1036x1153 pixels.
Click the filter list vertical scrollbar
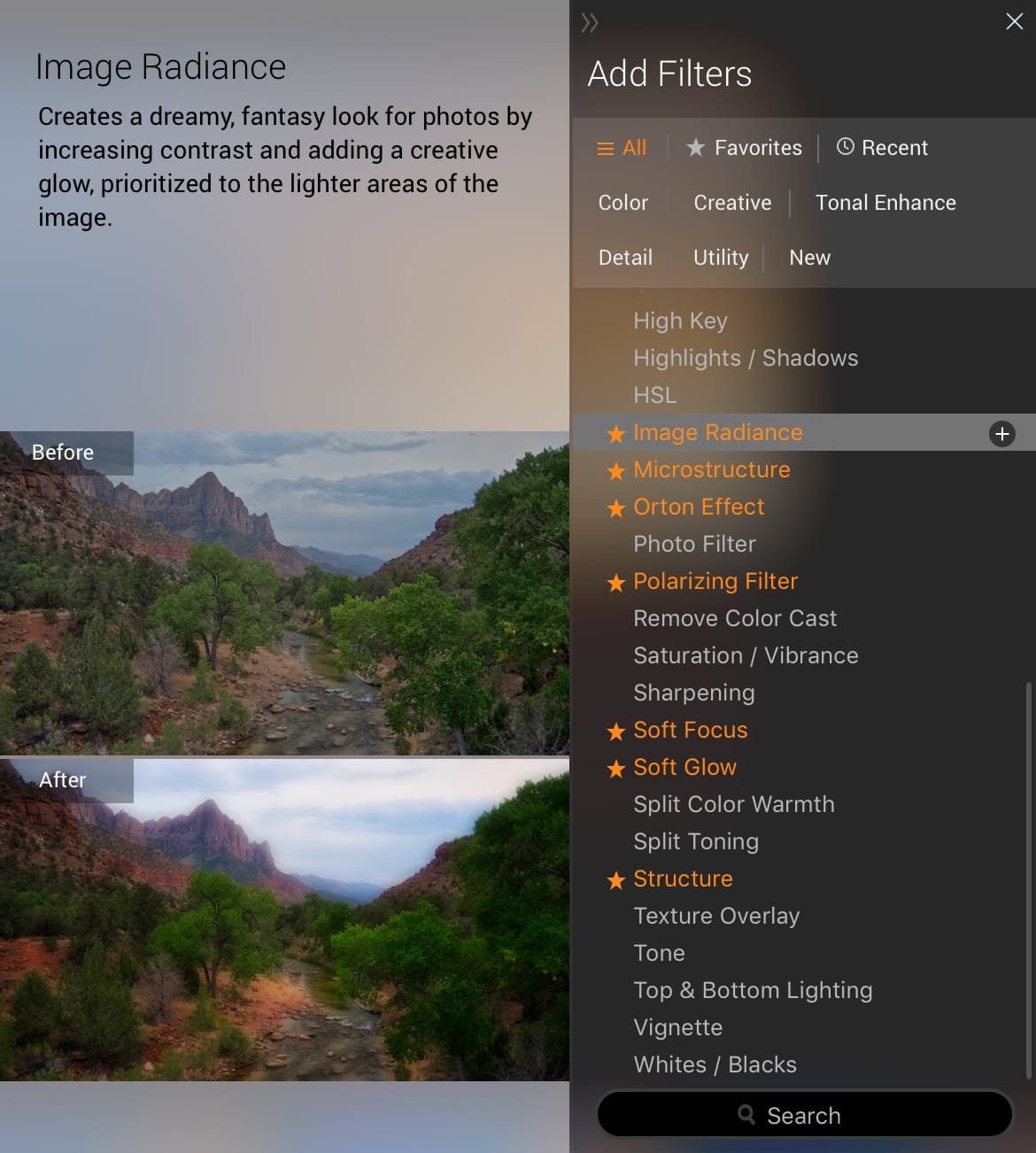pyautogui.click(x=1028, y=877)
